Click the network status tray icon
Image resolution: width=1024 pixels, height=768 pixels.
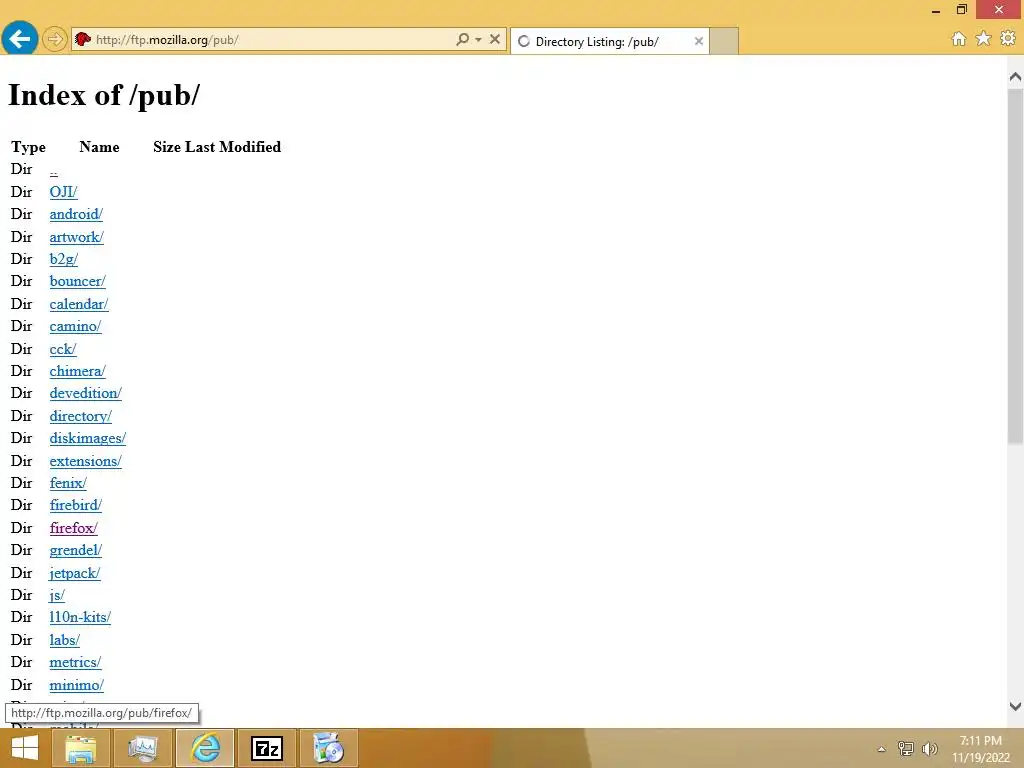point(906,748)
